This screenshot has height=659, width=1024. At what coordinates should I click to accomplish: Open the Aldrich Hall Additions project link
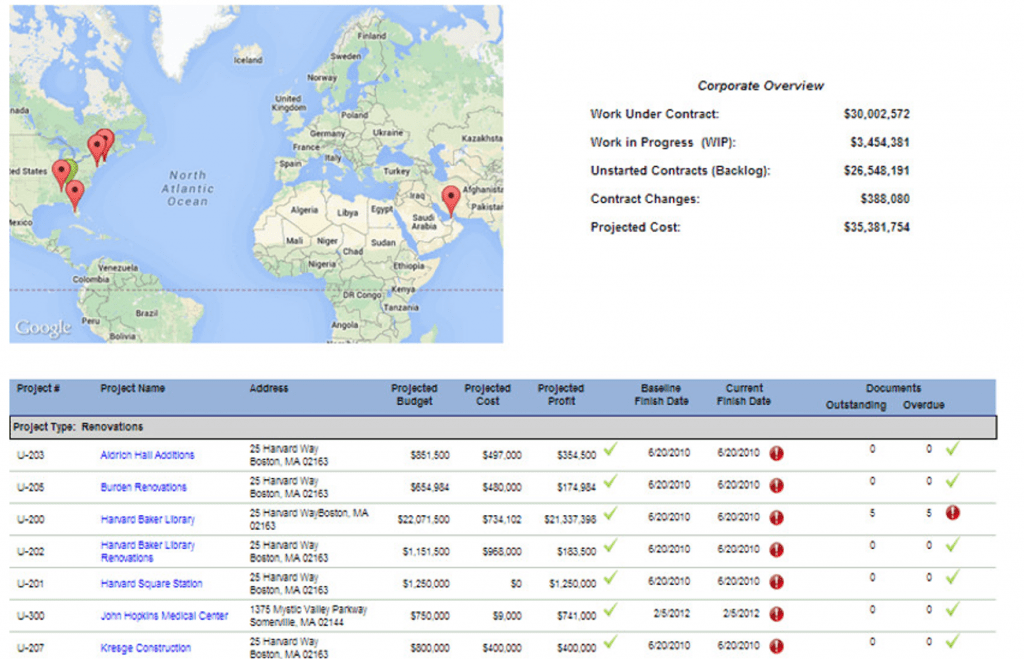tap(148, 455)
